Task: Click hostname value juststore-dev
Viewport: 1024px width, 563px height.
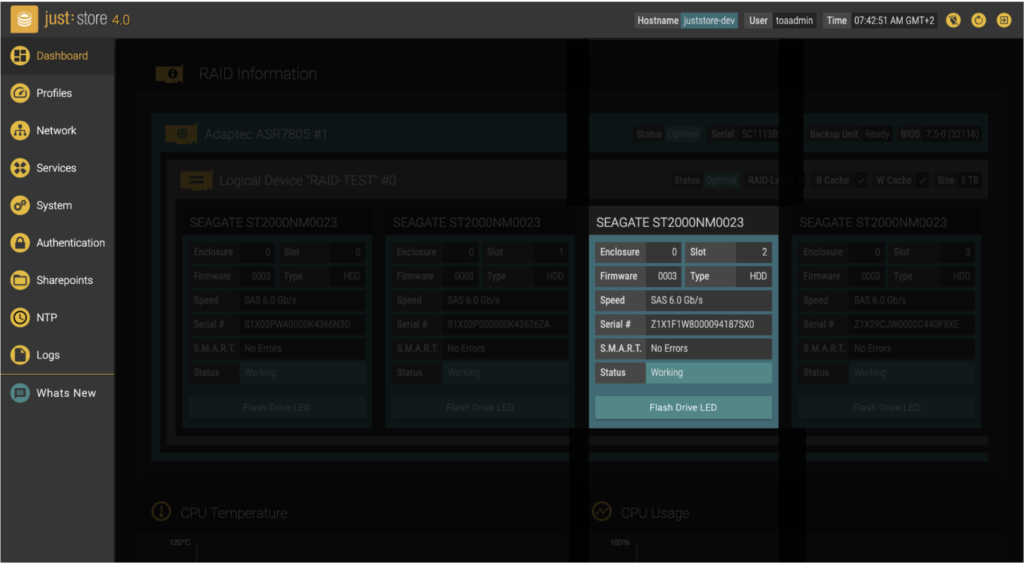Action: [709, 20]
